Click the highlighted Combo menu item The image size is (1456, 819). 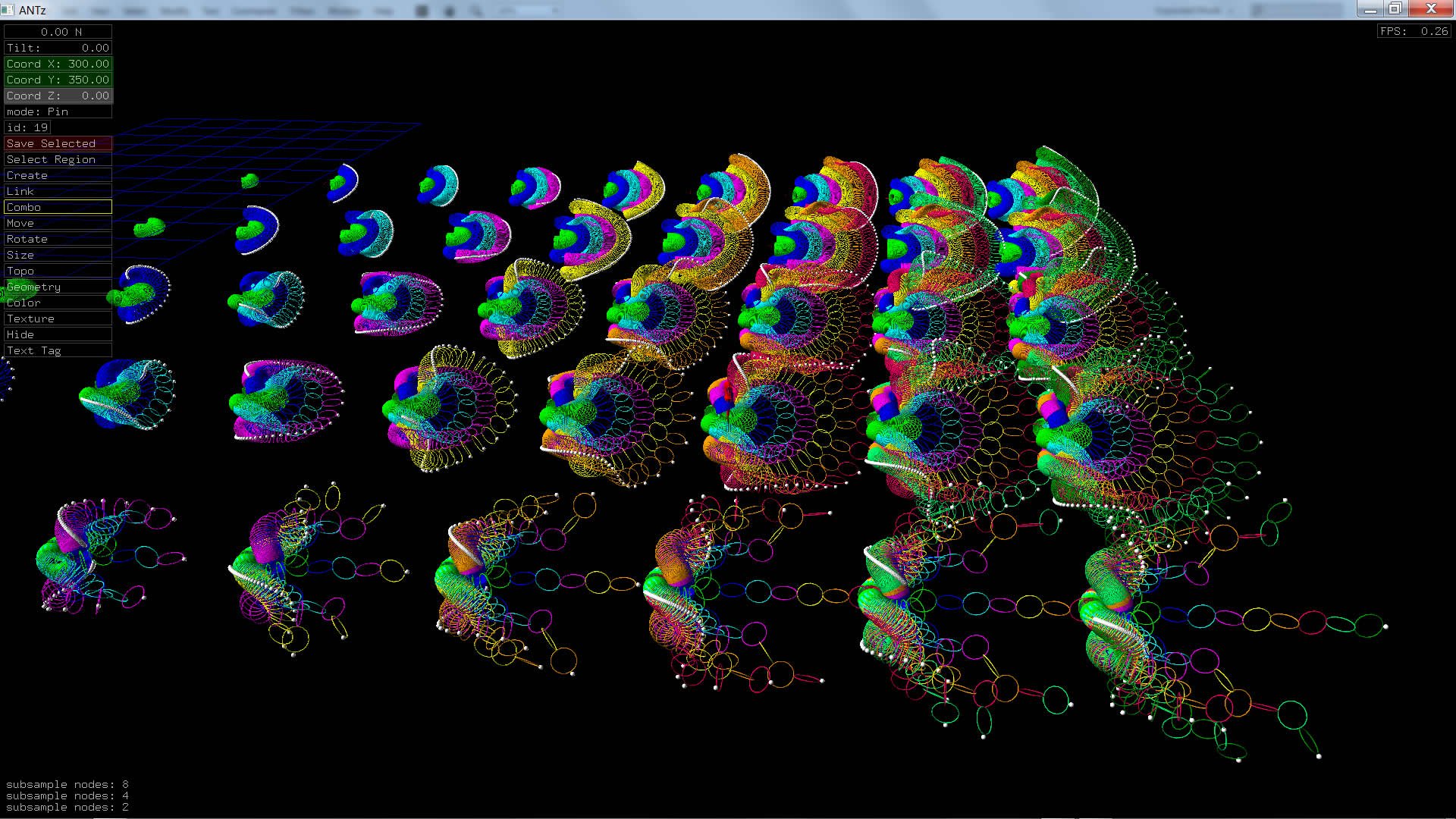58,207
